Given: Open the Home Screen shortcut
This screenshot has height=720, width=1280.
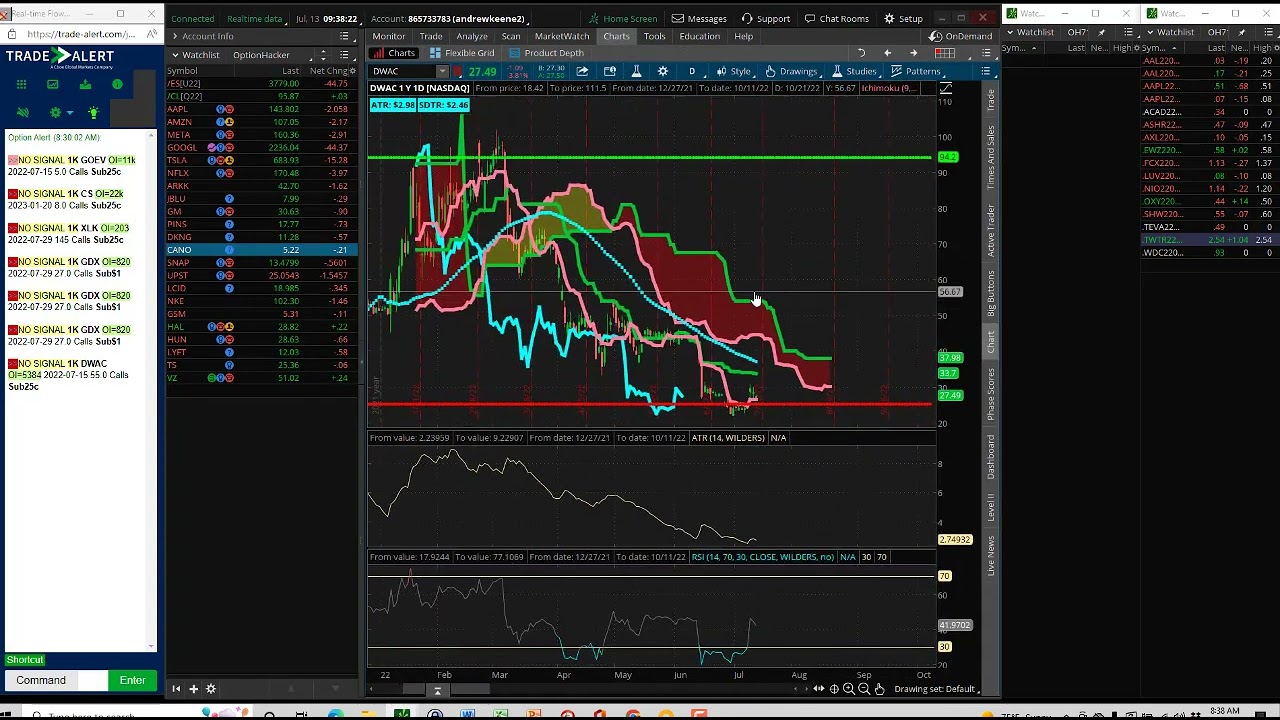Looking at the screenshot, I should [623, 18].
